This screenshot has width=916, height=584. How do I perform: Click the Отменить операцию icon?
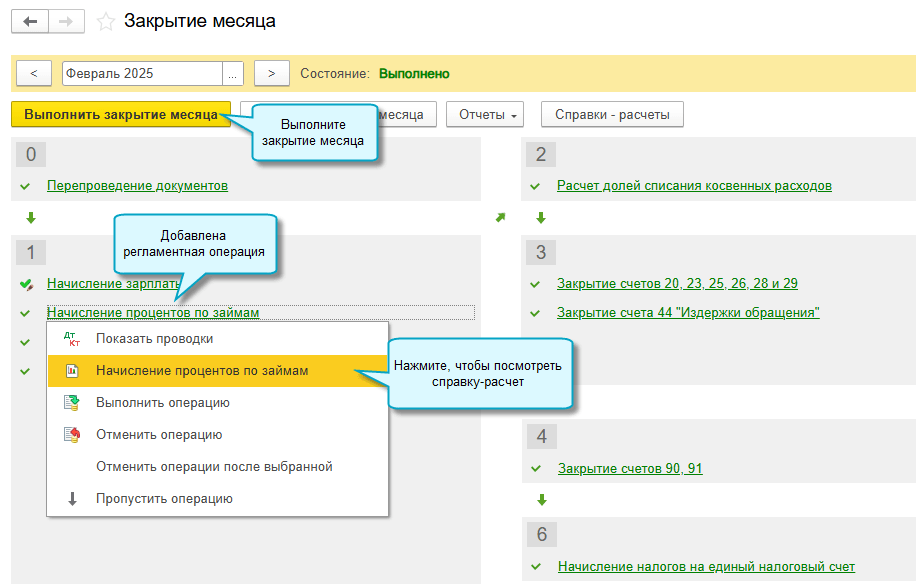[x=71, y=435]
